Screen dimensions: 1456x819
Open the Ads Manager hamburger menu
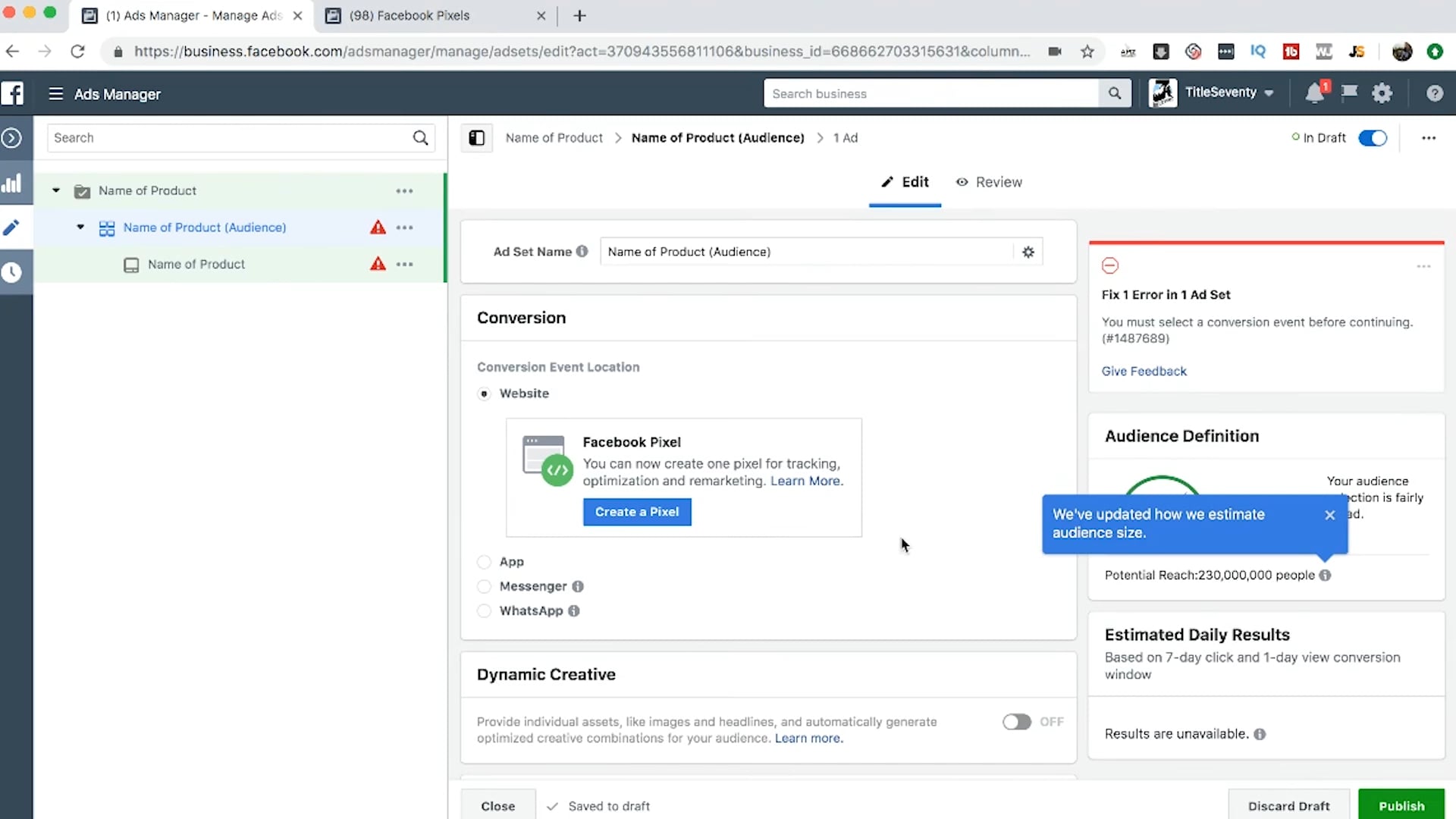[x=55, y=94]
